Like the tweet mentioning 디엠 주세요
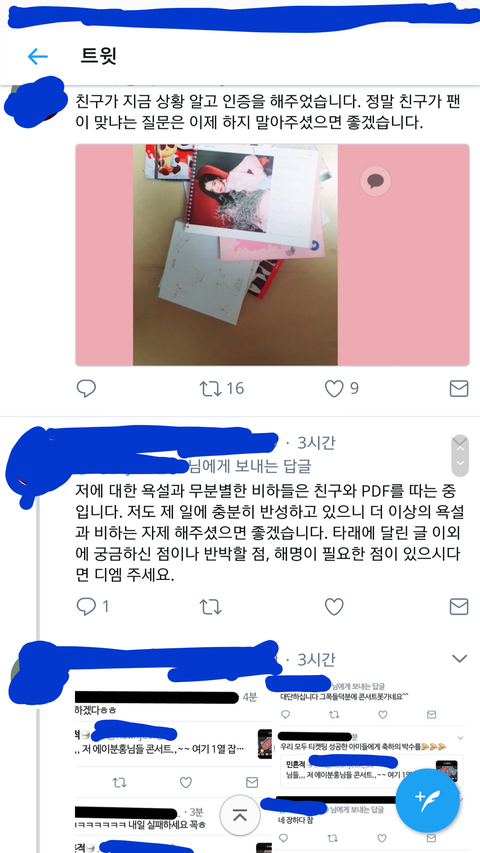This screenshot has height=853, width=480. 334,607
